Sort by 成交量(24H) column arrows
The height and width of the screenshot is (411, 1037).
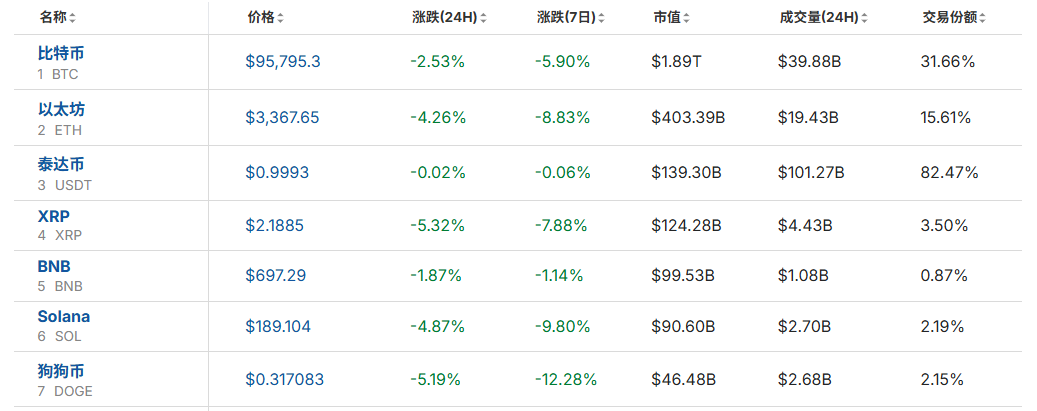[x=863, y=18]
